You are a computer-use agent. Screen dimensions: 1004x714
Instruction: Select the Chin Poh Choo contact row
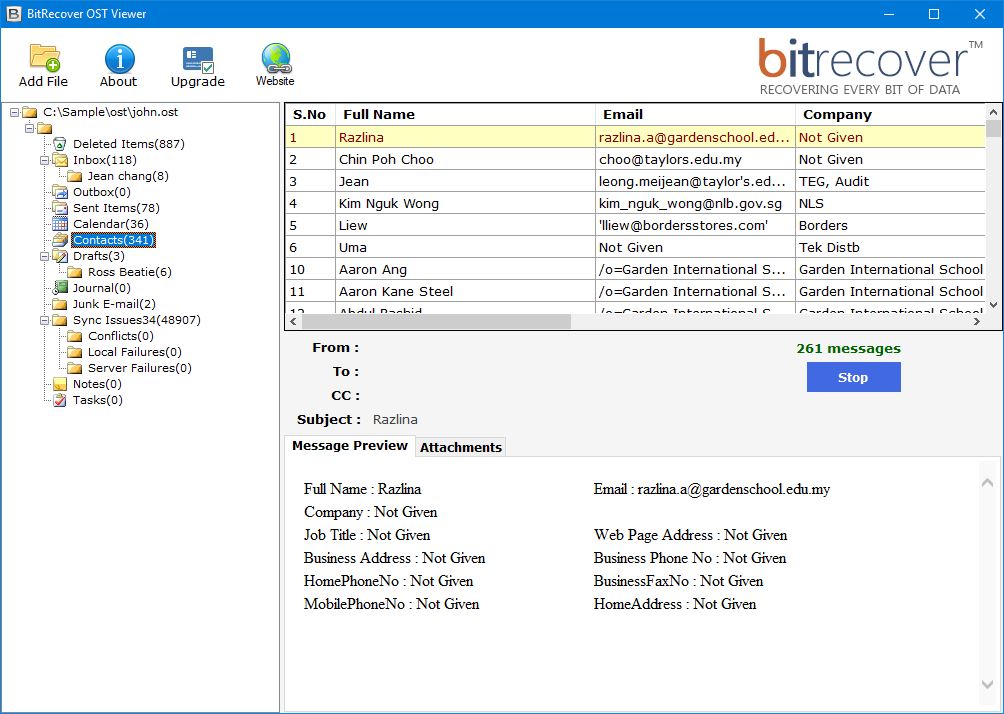[635, 159]
